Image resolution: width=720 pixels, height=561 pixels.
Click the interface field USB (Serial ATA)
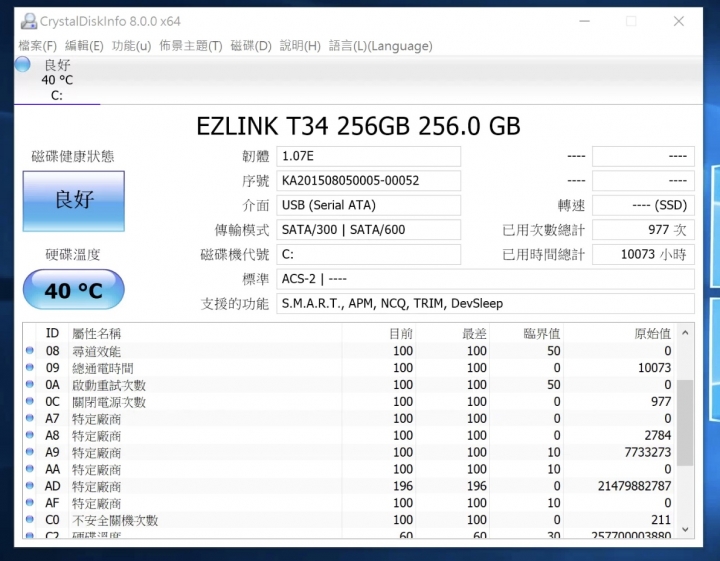click(x=368, y=205)
